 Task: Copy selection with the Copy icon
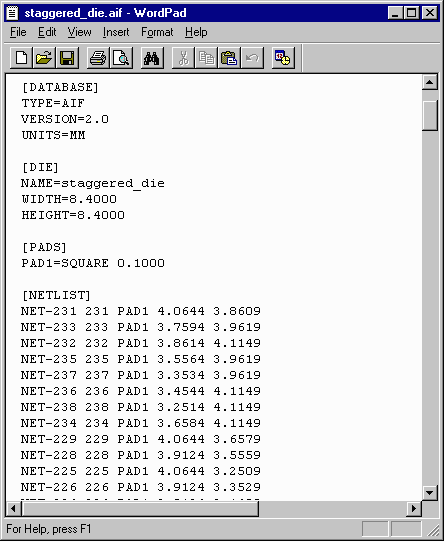(206, 58)
